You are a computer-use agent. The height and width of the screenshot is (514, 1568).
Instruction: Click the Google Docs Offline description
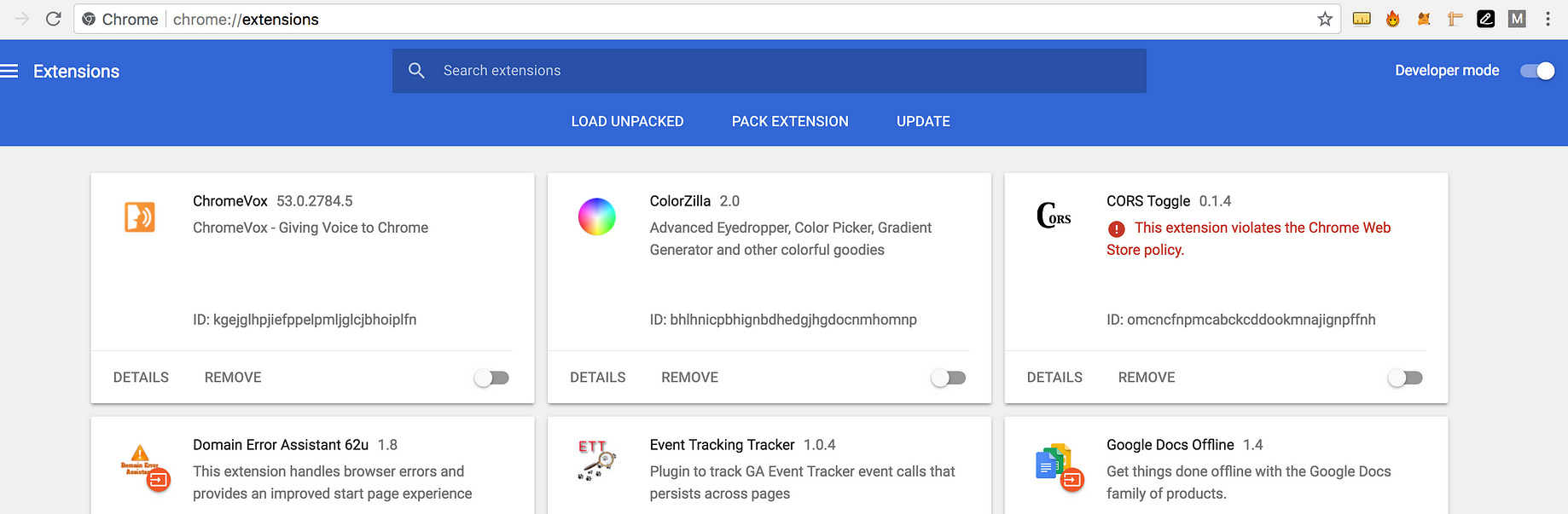click(x=1249, y=482)
